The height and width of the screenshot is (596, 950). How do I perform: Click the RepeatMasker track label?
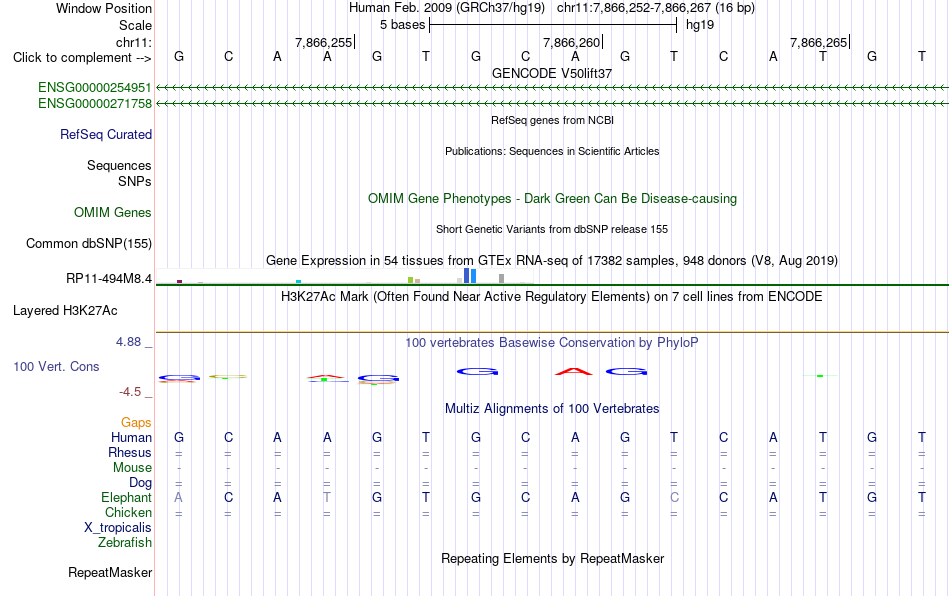(110, 572)
